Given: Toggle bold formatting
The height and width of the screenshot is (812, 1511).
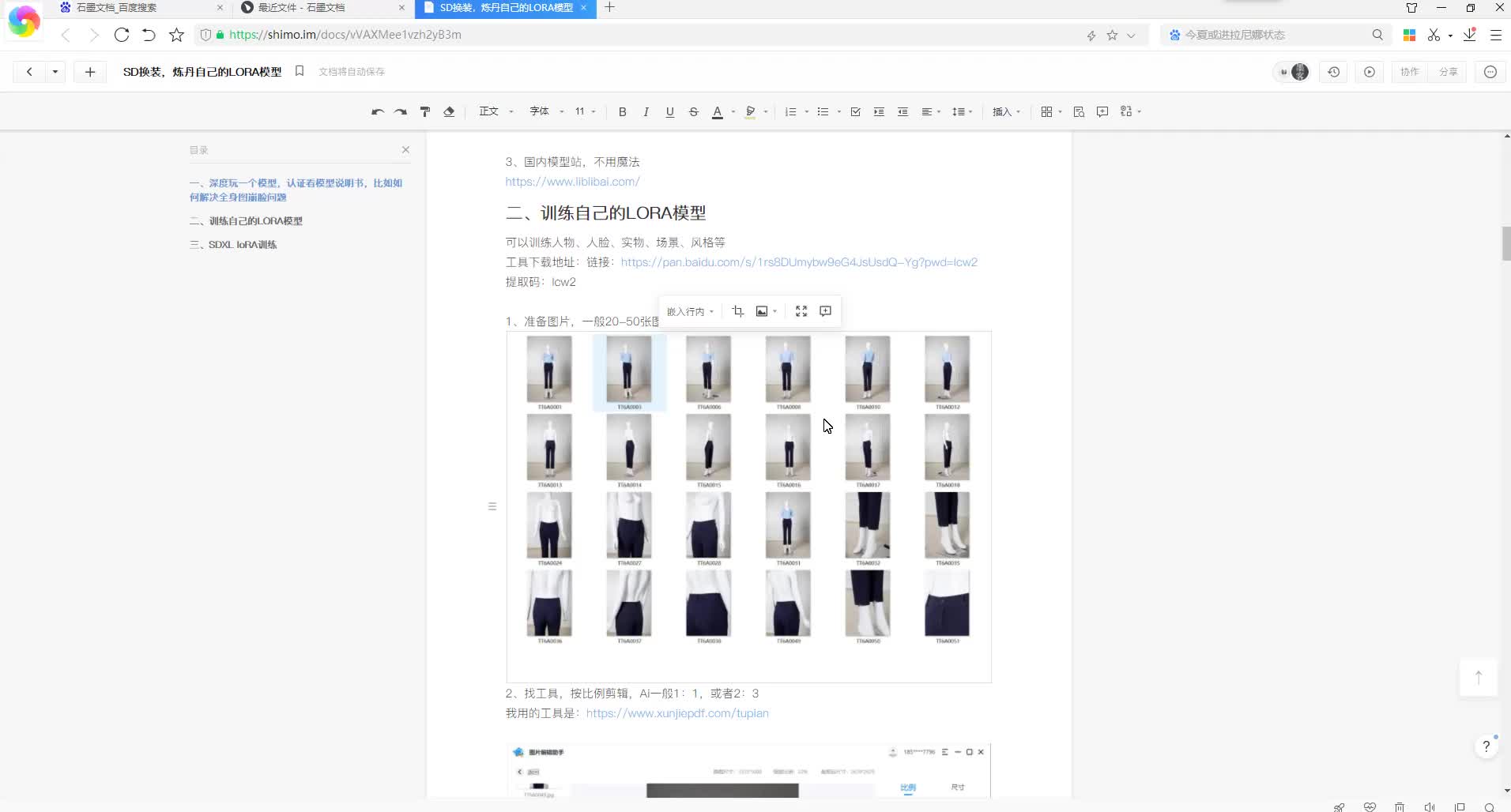Looking at the screenshot, I should click(x=623, y=111).
